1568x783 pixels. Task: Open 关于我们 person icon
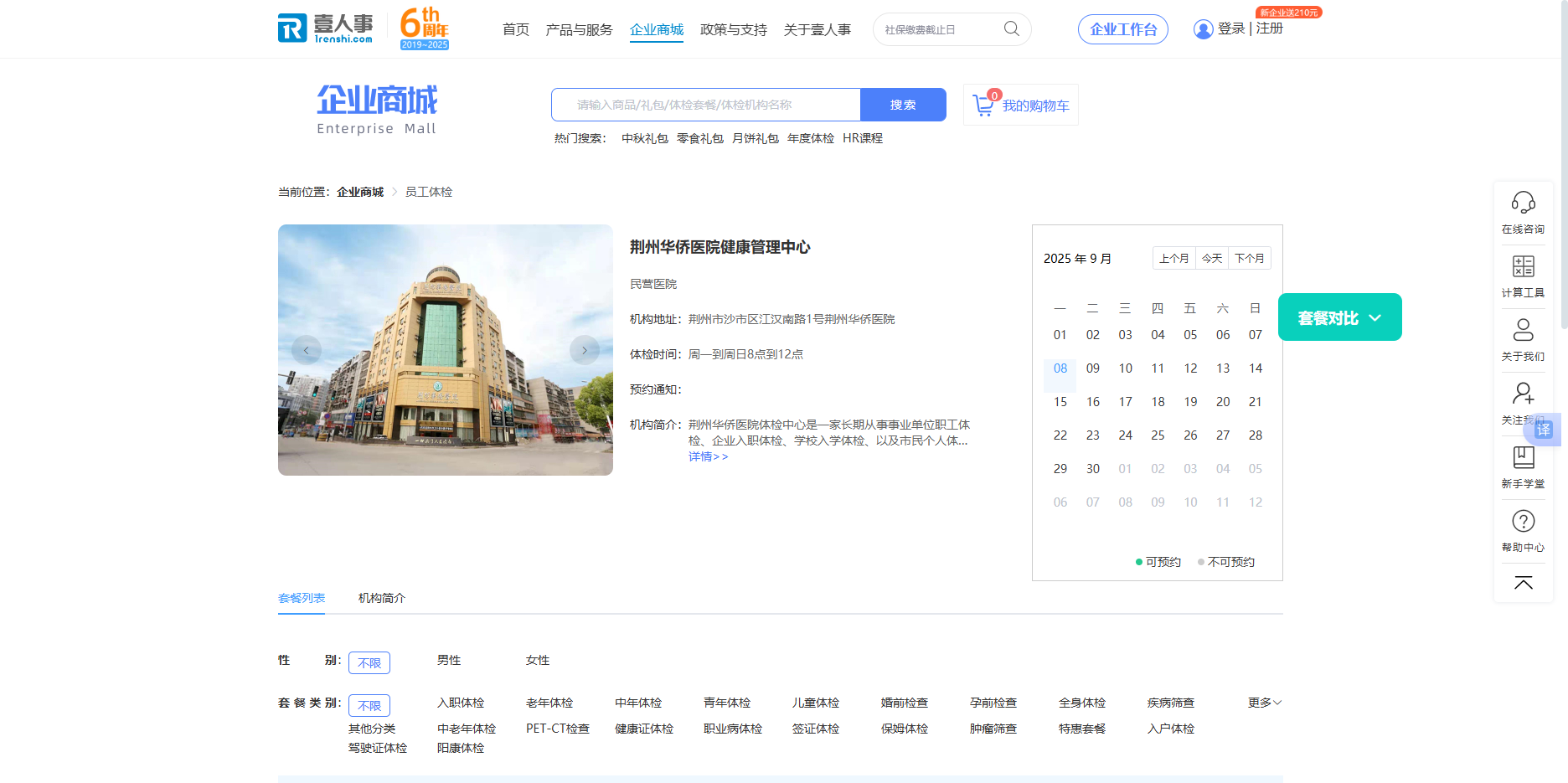point(1523,330)
